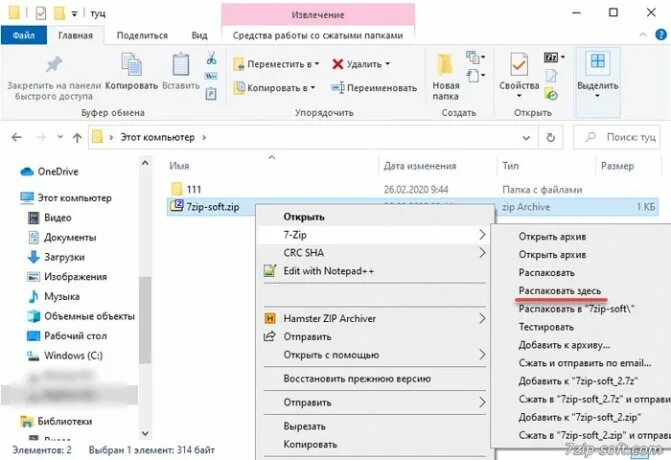Image resolution: width=671 pixels, height=460 pixels.
Task: Click the History icon in Open group
Action: (x=551, y=94)
